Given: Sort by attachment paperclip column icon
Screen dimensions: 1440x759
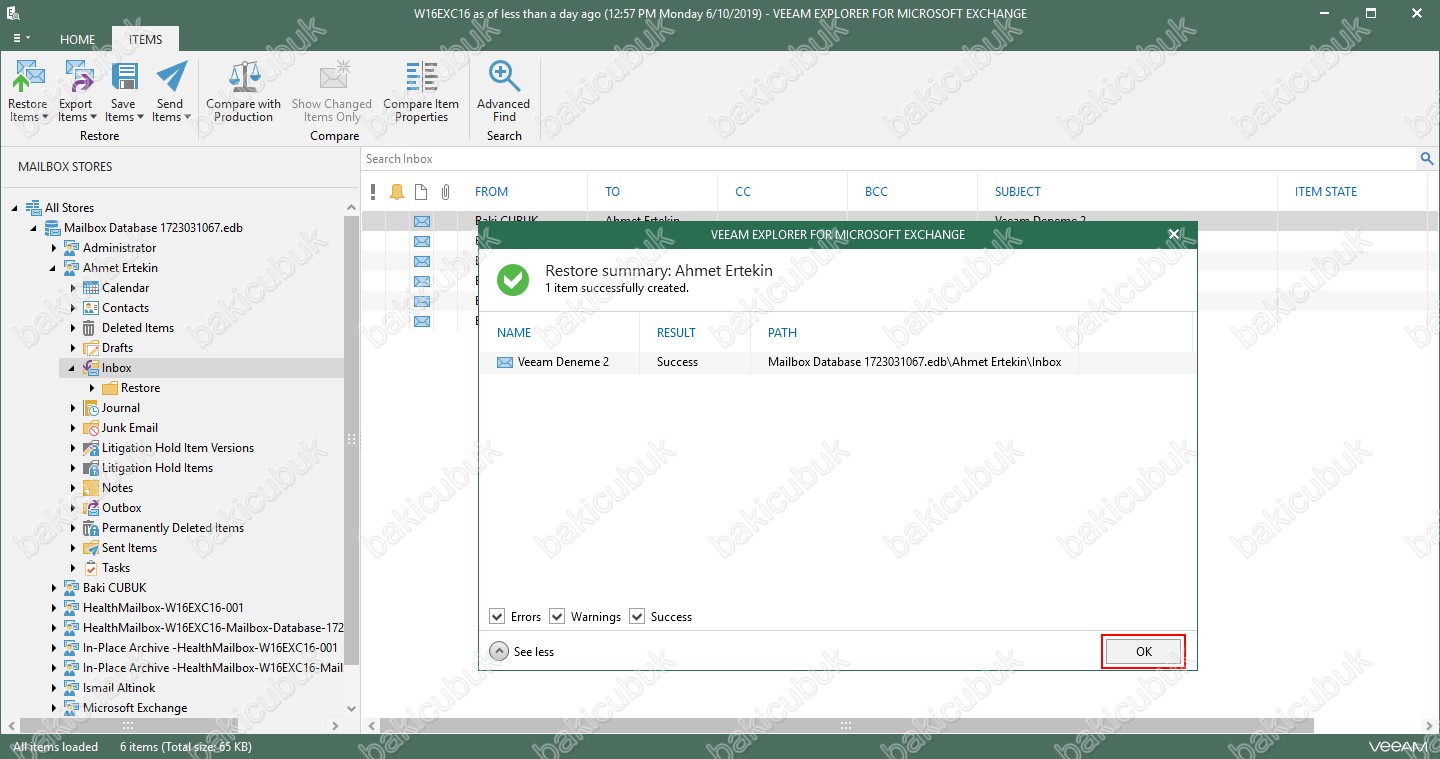Looking at the screenshot, I should 446,192.
